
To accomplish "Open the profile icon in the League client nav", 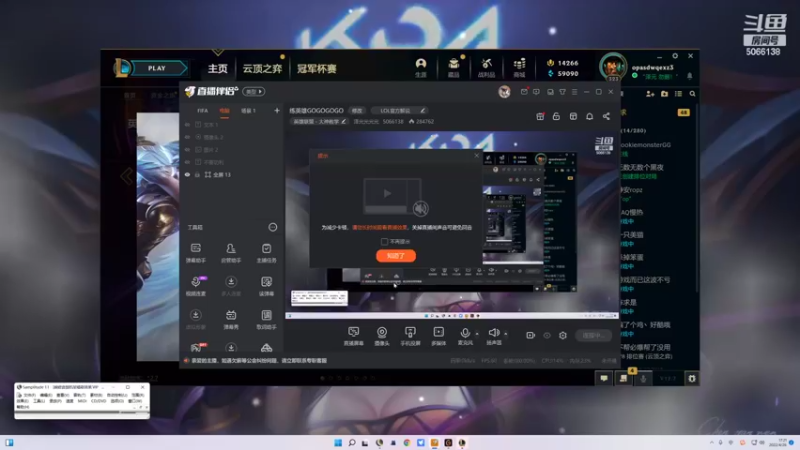I will [420, 67].
